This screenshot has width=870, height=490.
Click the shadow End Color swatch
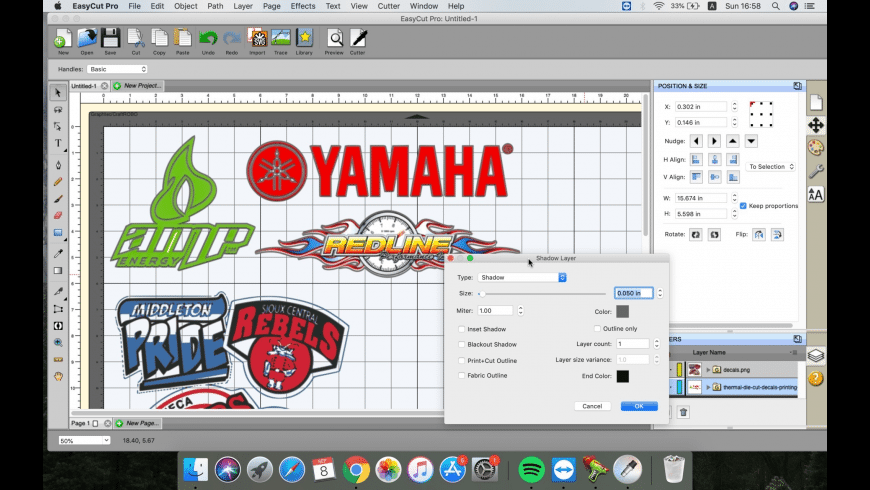(622, 376)
